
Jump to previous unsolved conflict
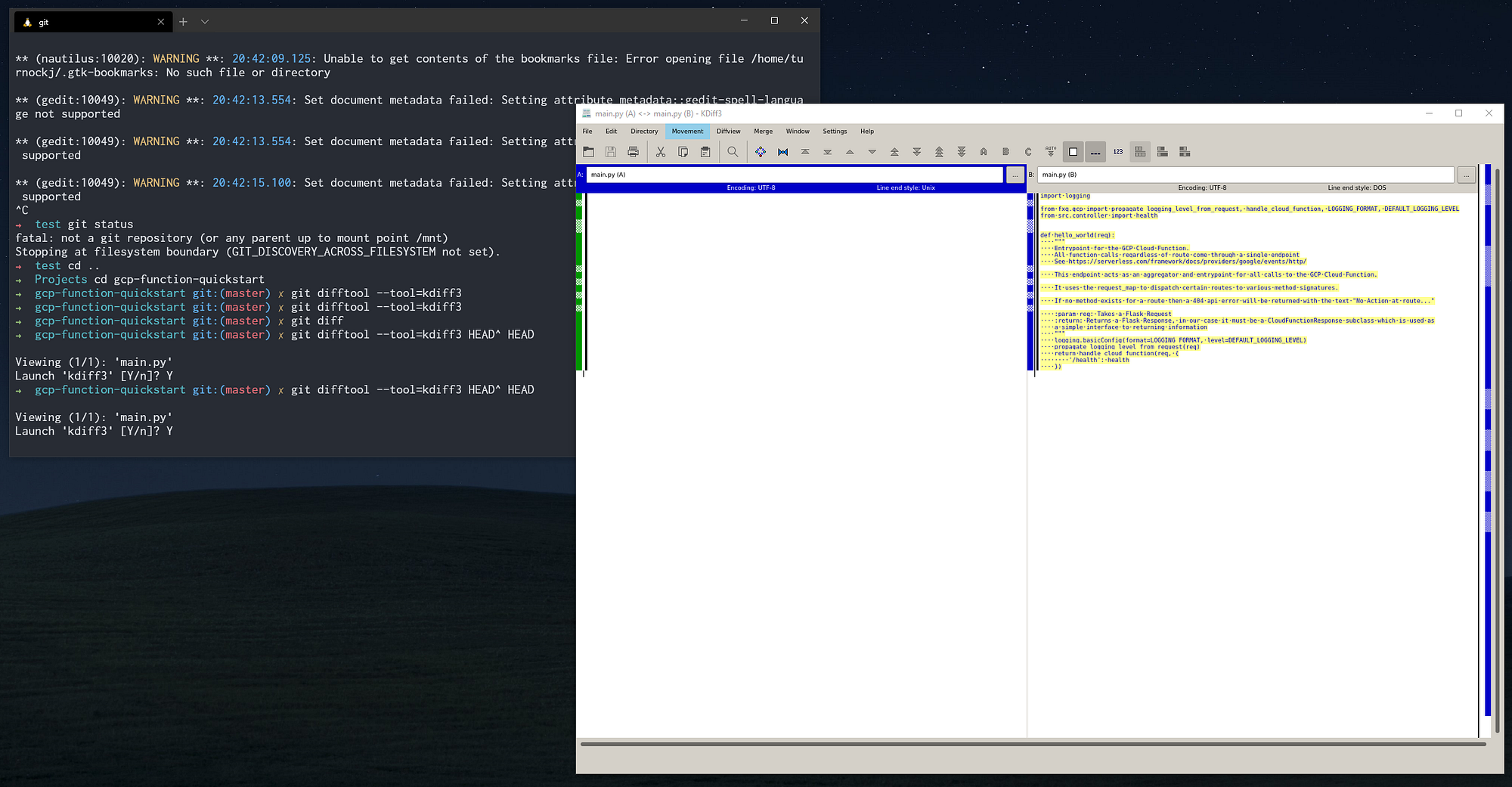[939, 151]
